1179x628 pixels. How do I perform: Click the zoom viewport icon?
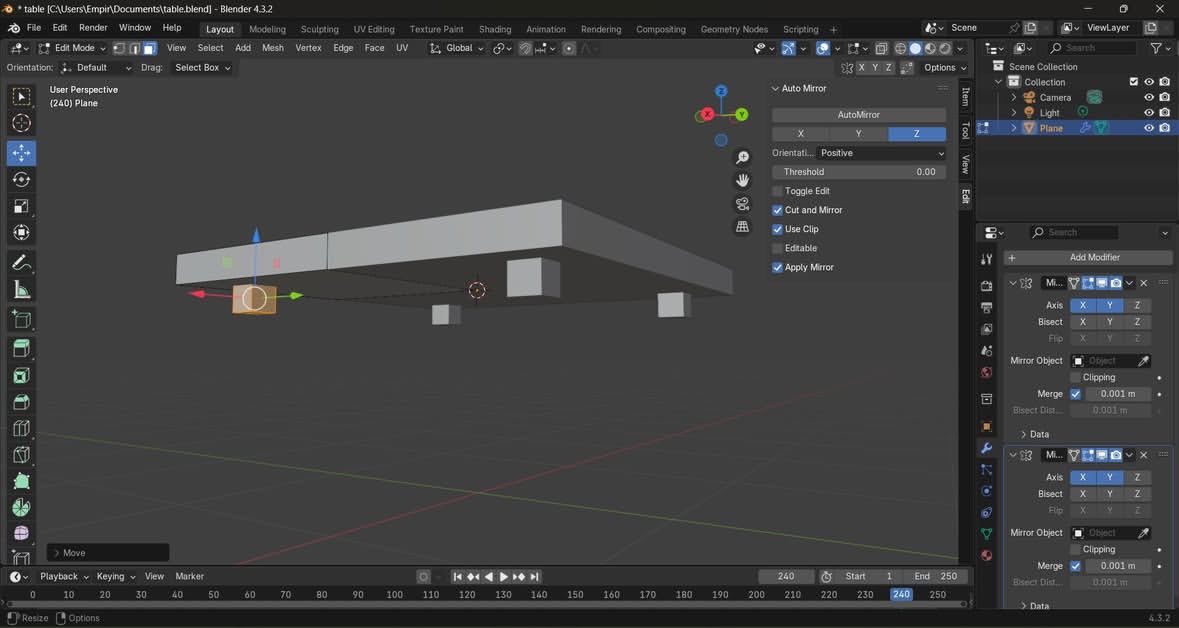[x=742, y=157]
